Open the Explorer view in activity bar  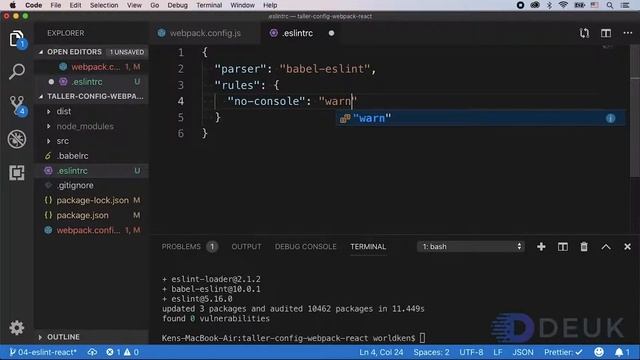17,39
